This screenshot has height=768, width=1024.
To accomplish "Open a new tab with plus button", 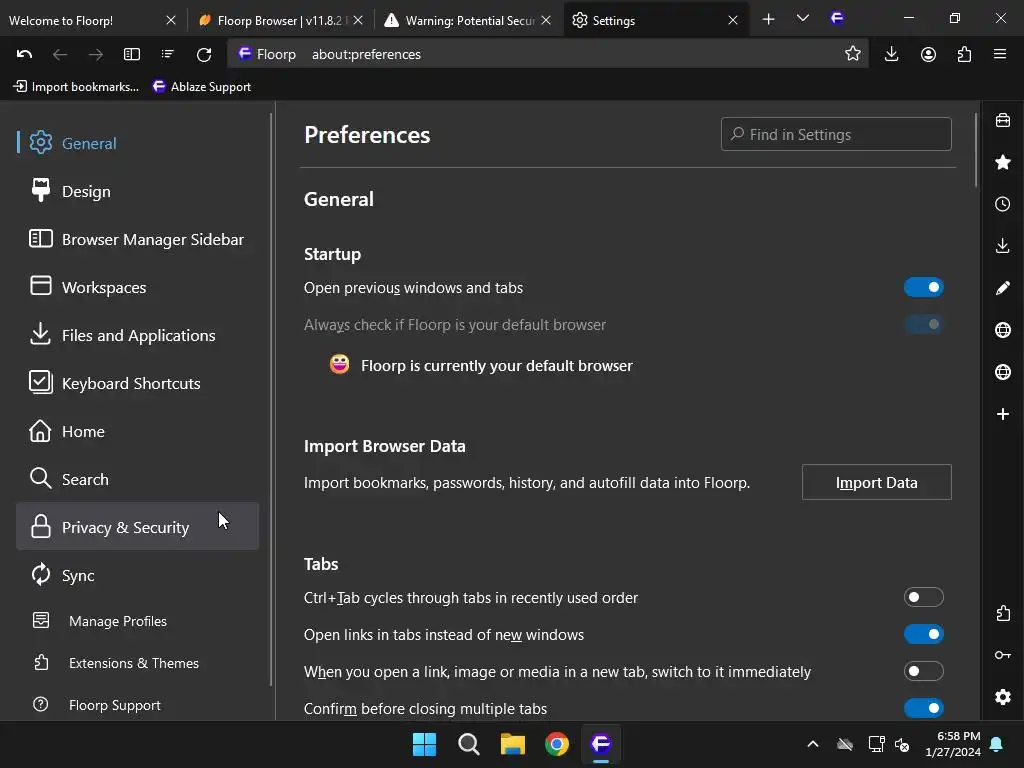I will coord(769,20).
